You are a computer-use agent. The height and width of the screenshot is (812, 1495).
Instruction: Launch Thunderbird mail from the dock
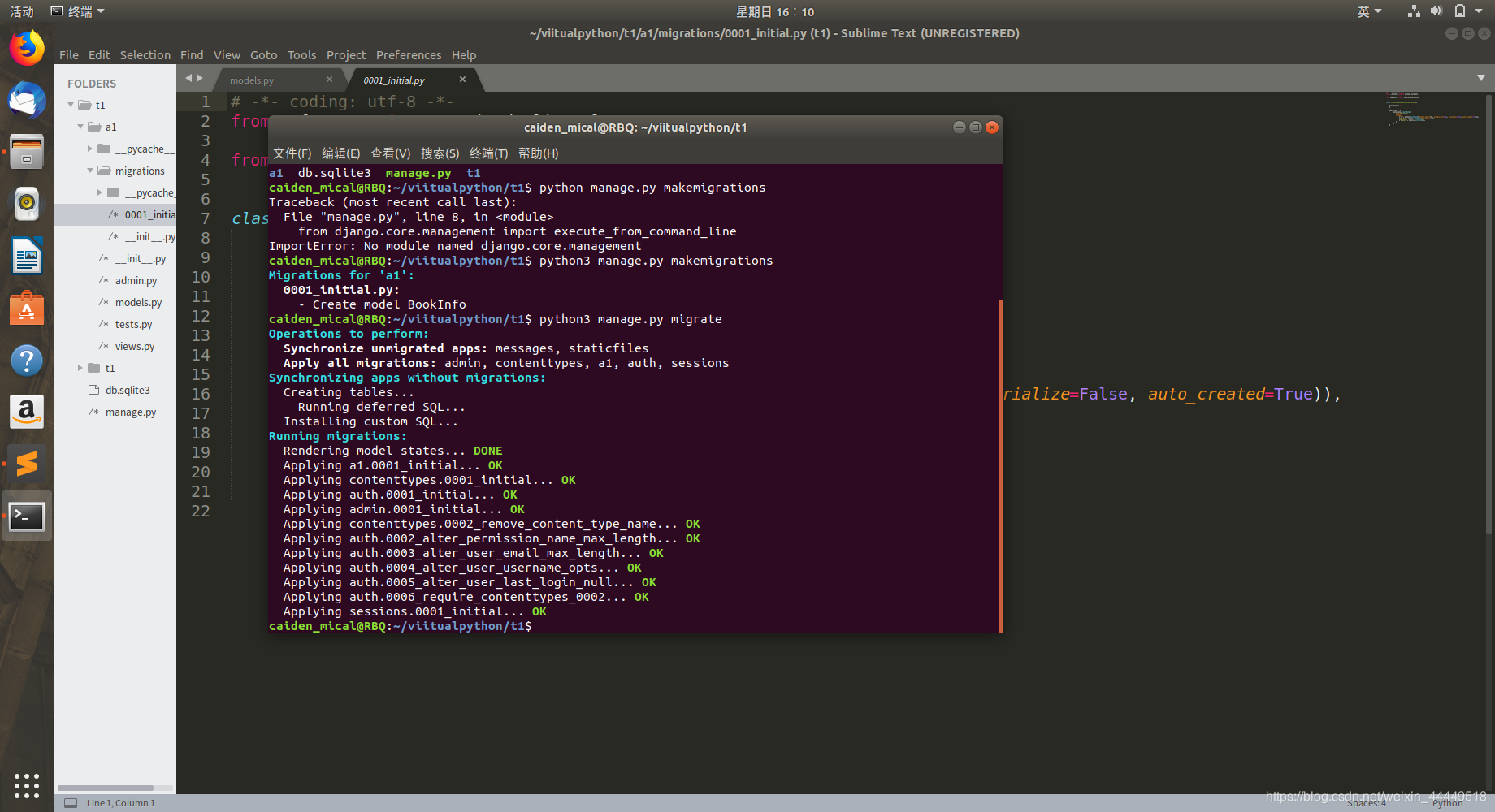coord(27,101)
